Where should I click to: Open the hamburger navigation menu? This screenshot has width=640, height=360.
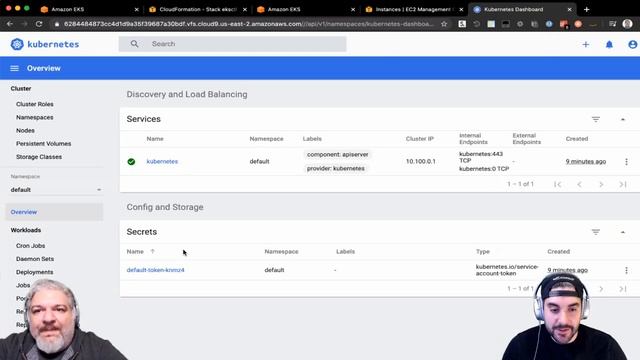pos(15,68)
